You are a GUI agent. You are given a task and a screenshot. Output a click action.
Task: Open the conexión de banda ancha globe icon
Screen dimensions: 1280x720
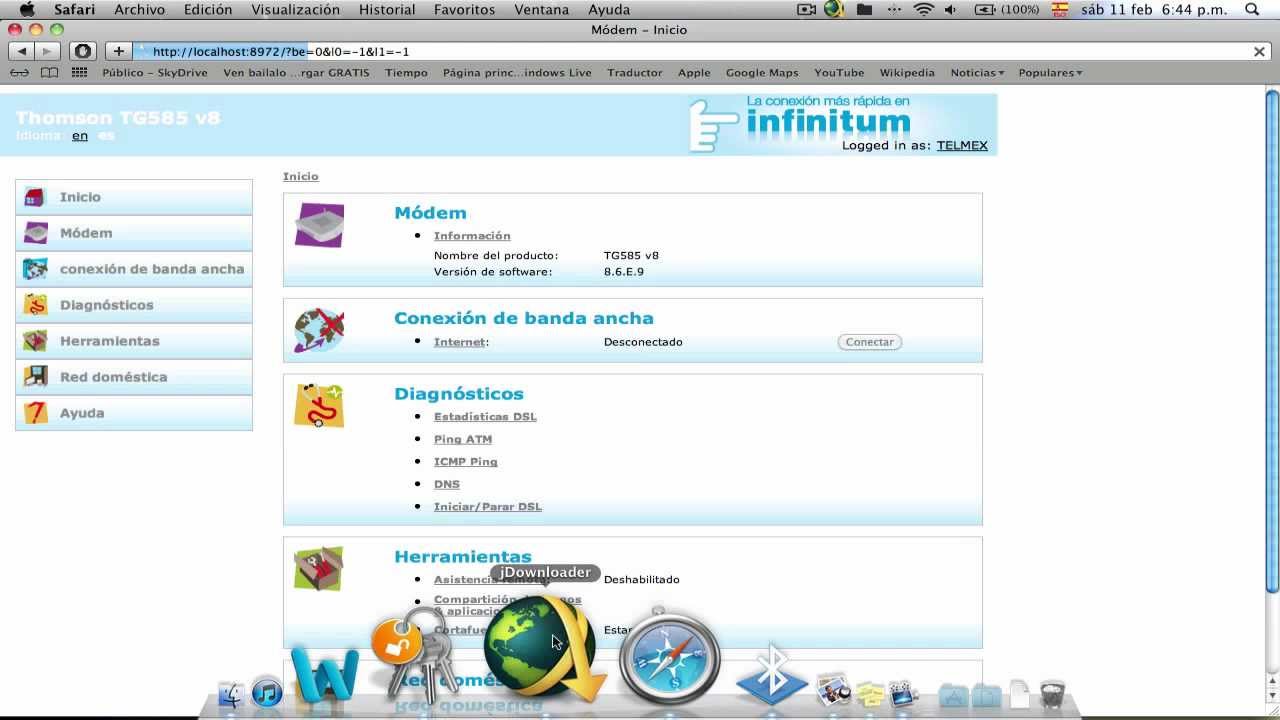35,269
